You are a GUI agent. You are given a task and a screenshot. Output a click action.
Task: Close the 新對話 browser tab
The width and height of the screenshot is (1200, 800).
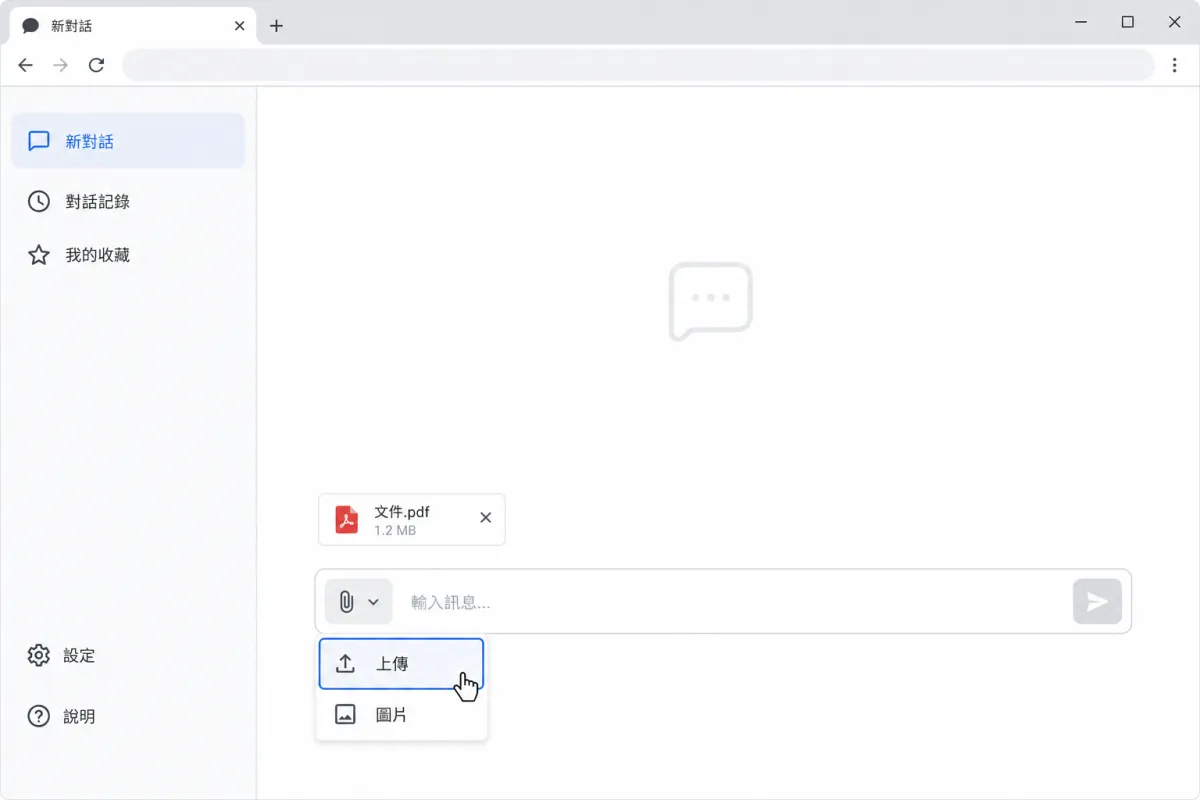239,26
